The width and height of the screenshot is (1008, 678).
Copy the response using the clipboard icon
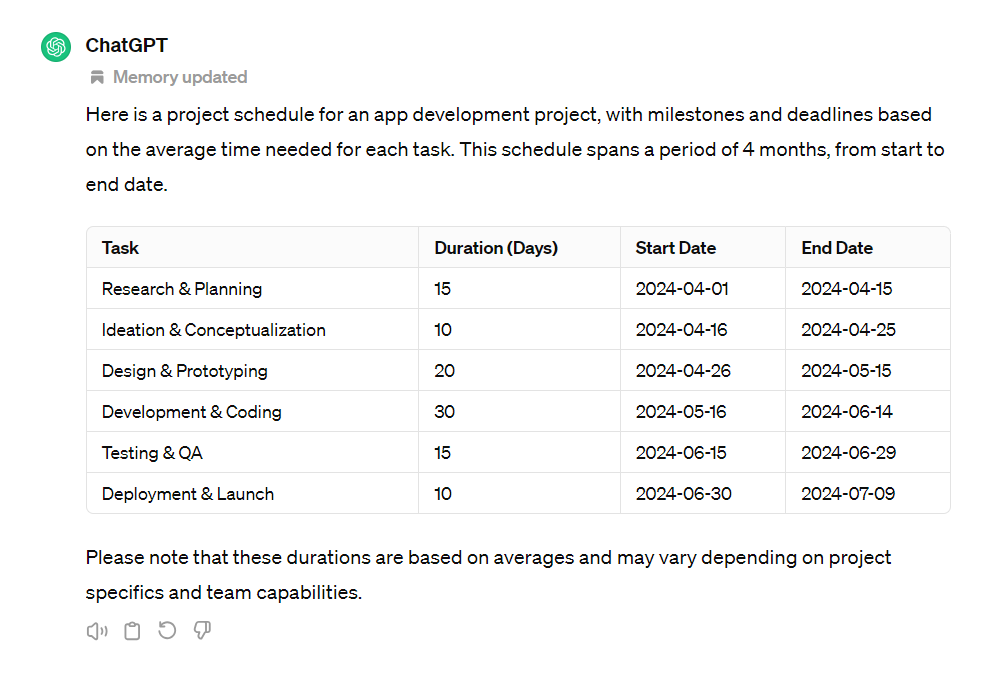[132, 630]
